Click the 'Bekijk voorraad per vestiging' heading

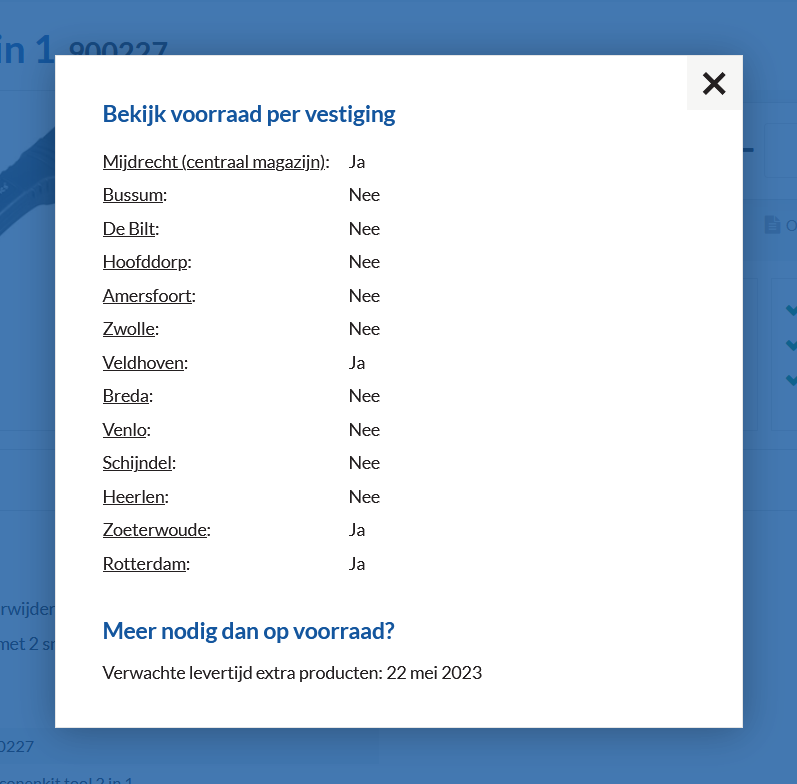point(249,114)
